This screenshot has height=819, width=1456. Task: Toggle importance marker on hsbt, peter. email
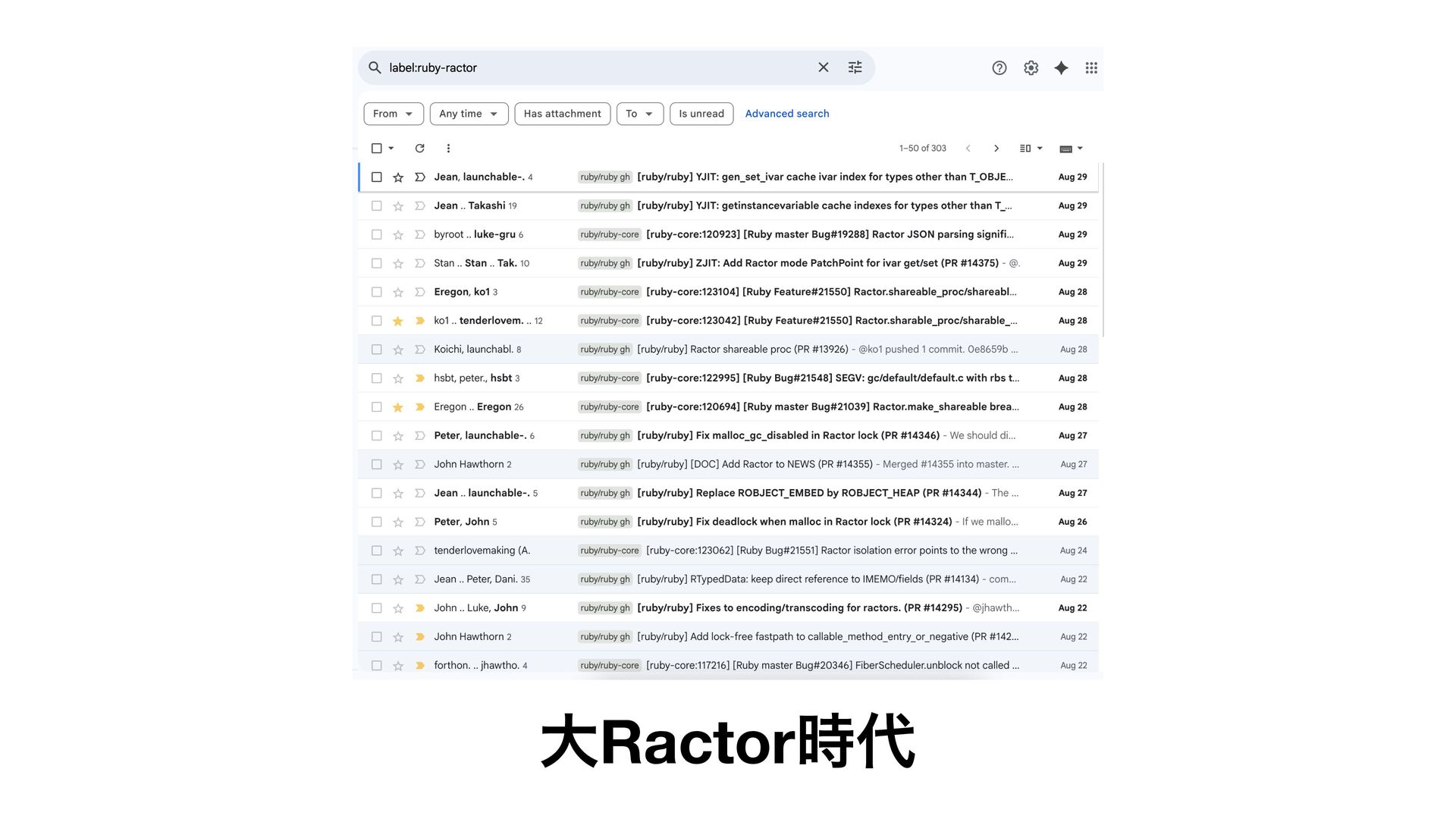tap(419, 378)
